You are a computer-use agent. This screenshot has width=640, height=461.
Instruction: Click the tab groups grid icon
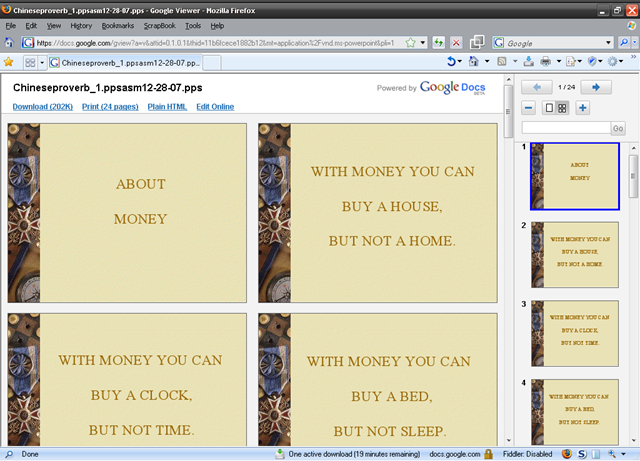click(x=30, y=62)
